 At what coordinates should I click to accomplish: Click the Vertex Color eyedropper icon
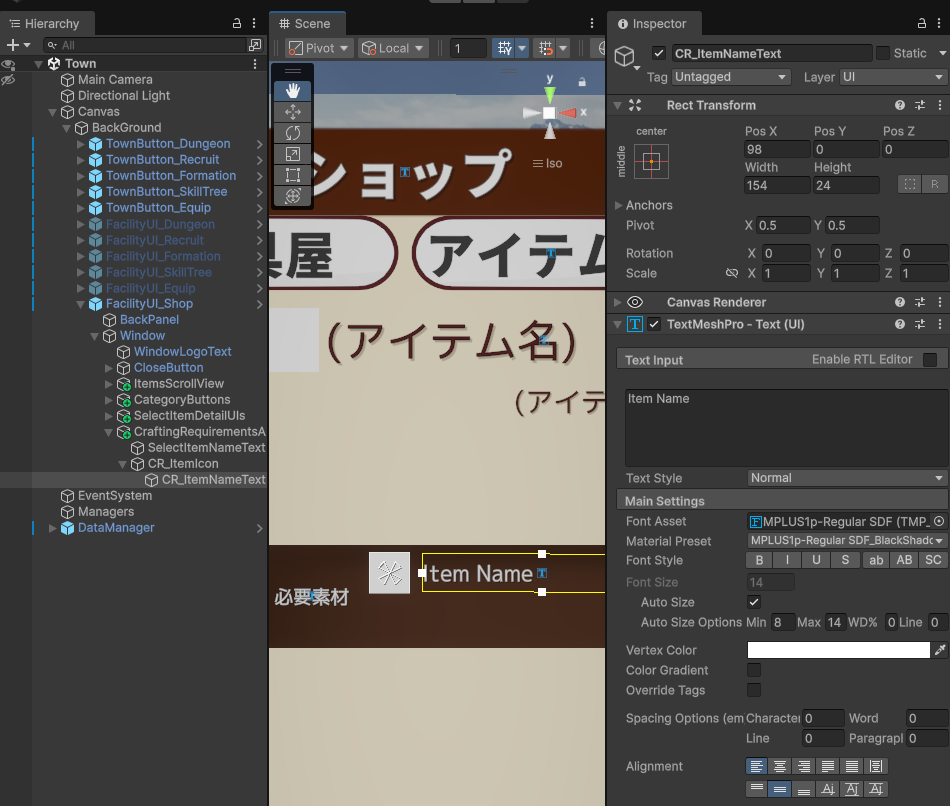point(940,650)
